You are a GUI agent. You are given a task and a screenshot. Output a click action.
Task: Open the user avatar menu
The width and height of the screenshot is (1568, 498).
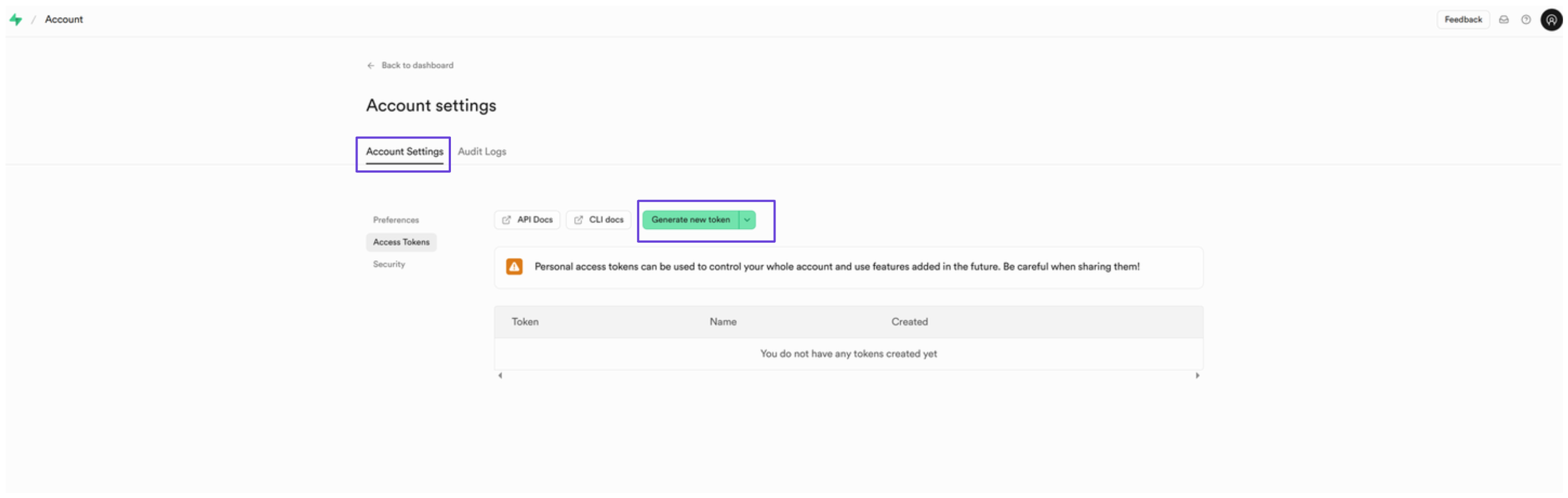point(1551,19)
